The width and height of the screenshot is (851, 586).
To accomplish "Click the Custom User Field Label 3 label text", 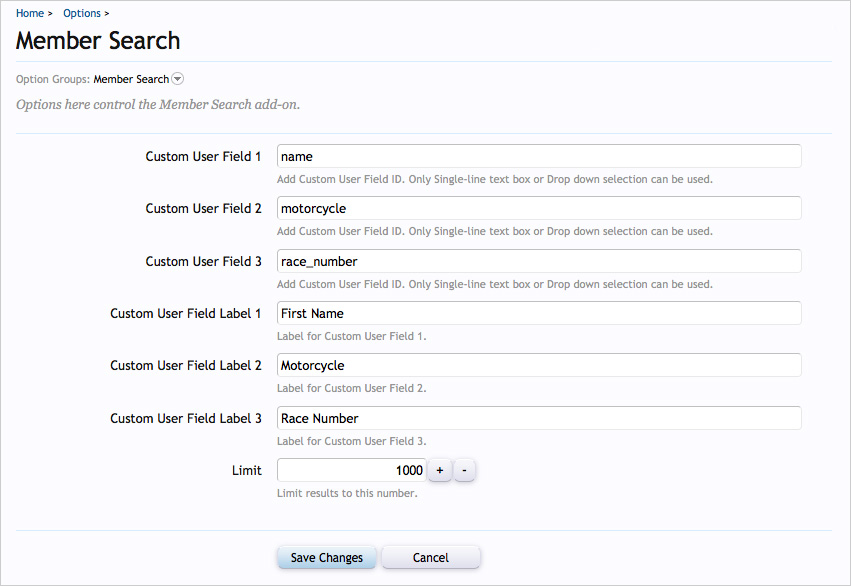I will 186,418.
